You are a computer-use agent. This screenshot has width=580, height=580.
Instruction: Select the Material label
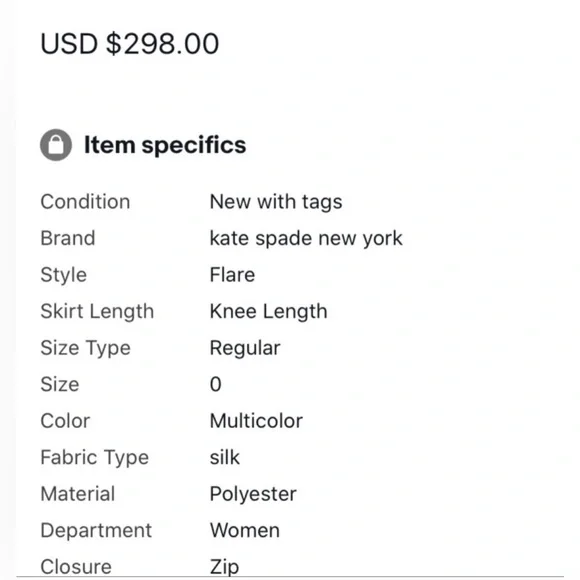coord(78,494)
